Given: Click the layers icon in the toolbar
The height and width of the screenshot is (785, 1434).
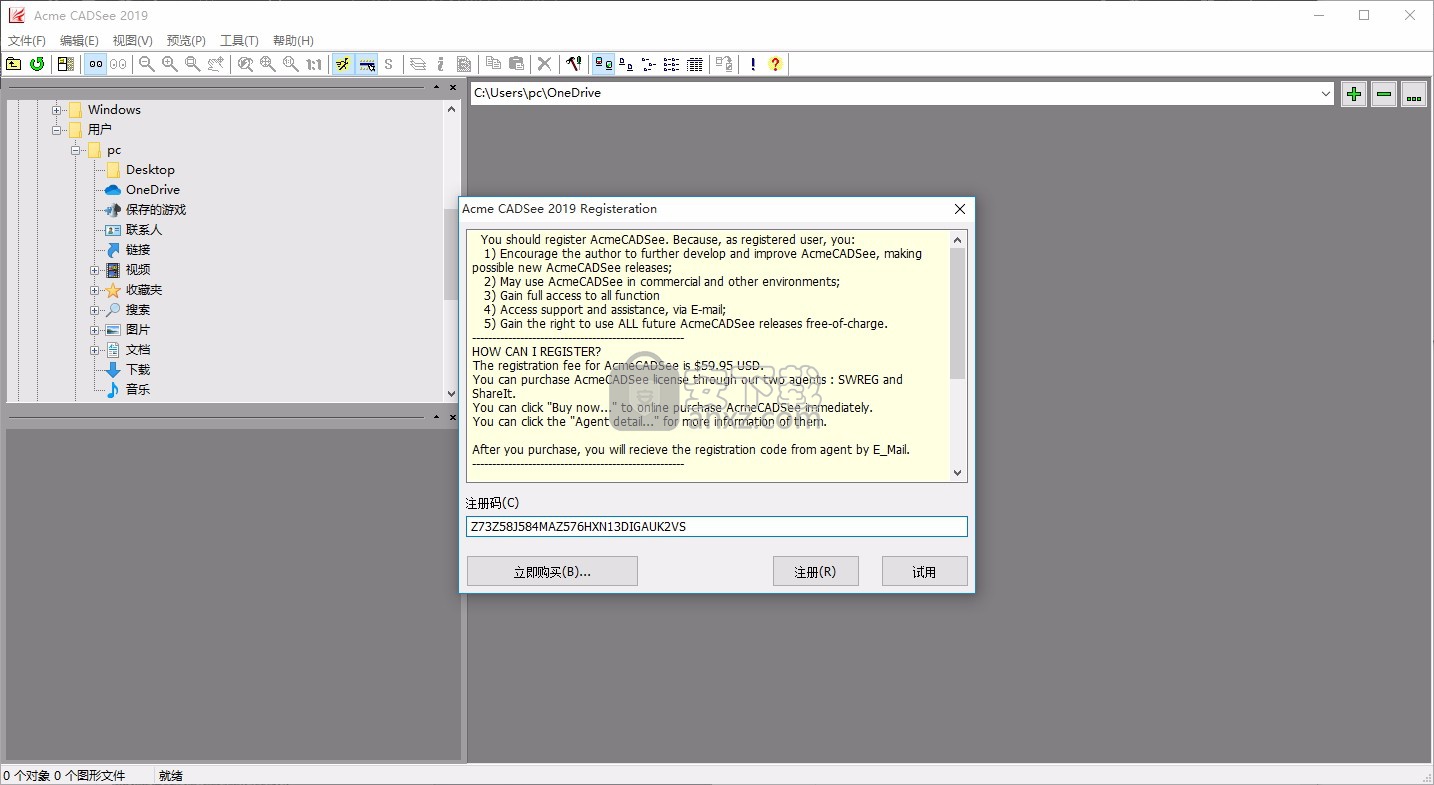Looking at the screenshot, I should point(418,64).
